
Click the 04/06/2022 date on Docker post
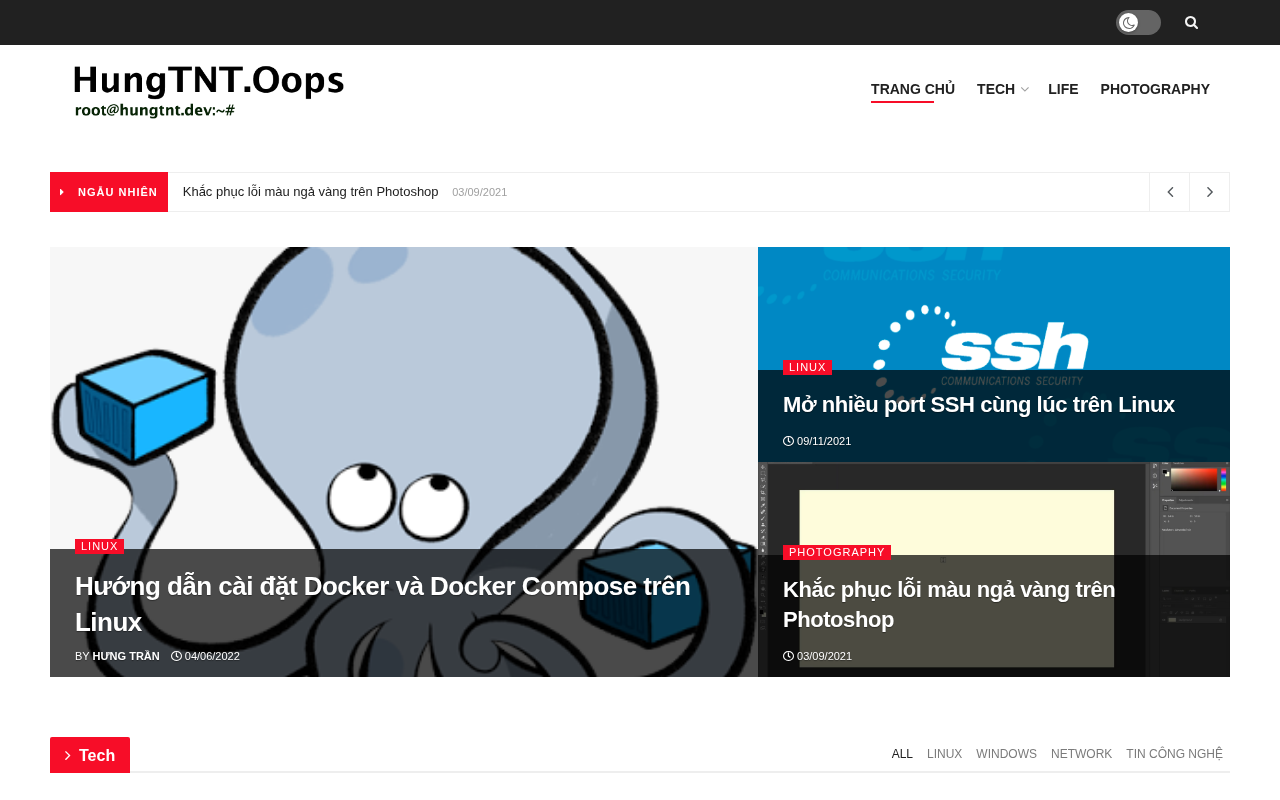pos(206,656)
